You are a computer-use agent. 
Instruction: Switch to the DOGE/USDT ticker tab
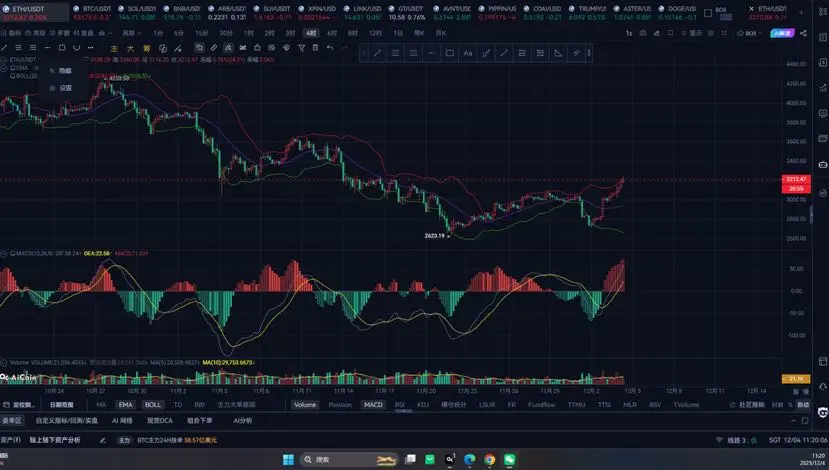click(677, 13)
